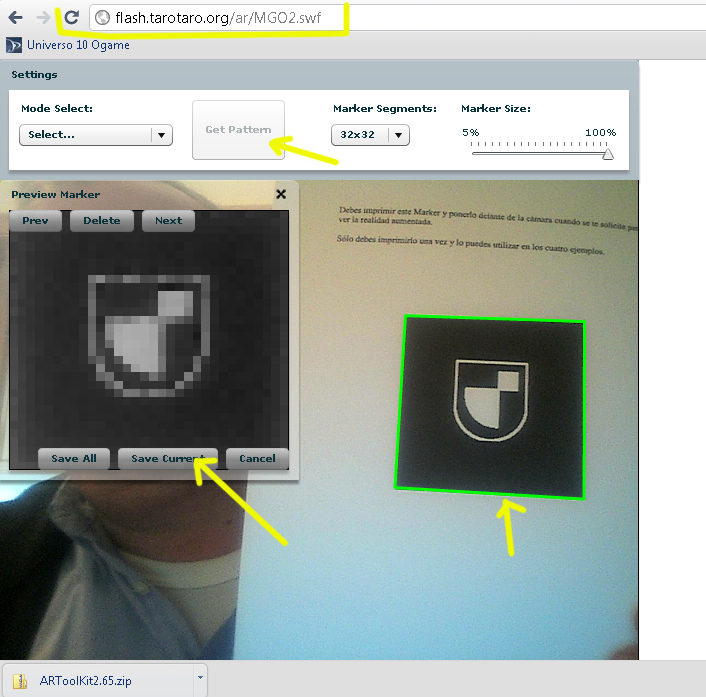This screenshot has height=697, width=706.
Task: Click the ARToolKit zip file icon
Action: point(20,681)
